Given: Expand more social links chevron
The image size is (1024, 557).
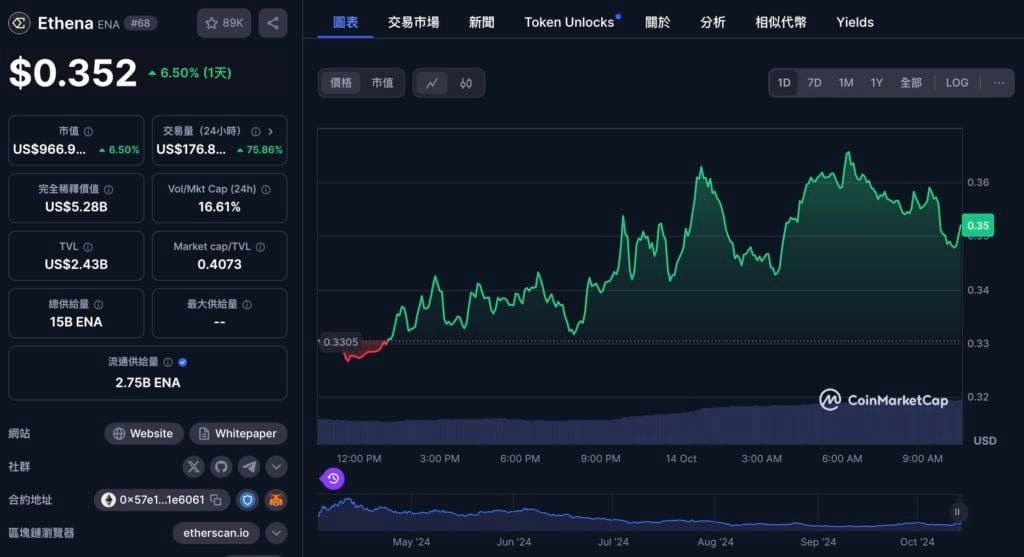Looking at the screenshot, I should point(276,466).
